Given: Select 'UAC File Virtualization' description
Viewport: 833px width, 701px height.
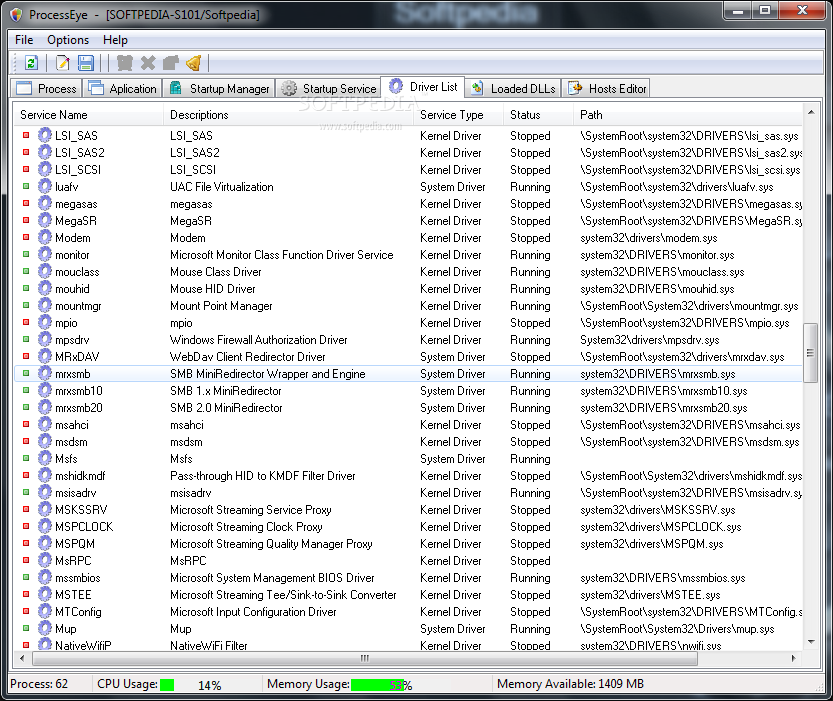Looking at the screenshot, I should [x=222, y=187].
